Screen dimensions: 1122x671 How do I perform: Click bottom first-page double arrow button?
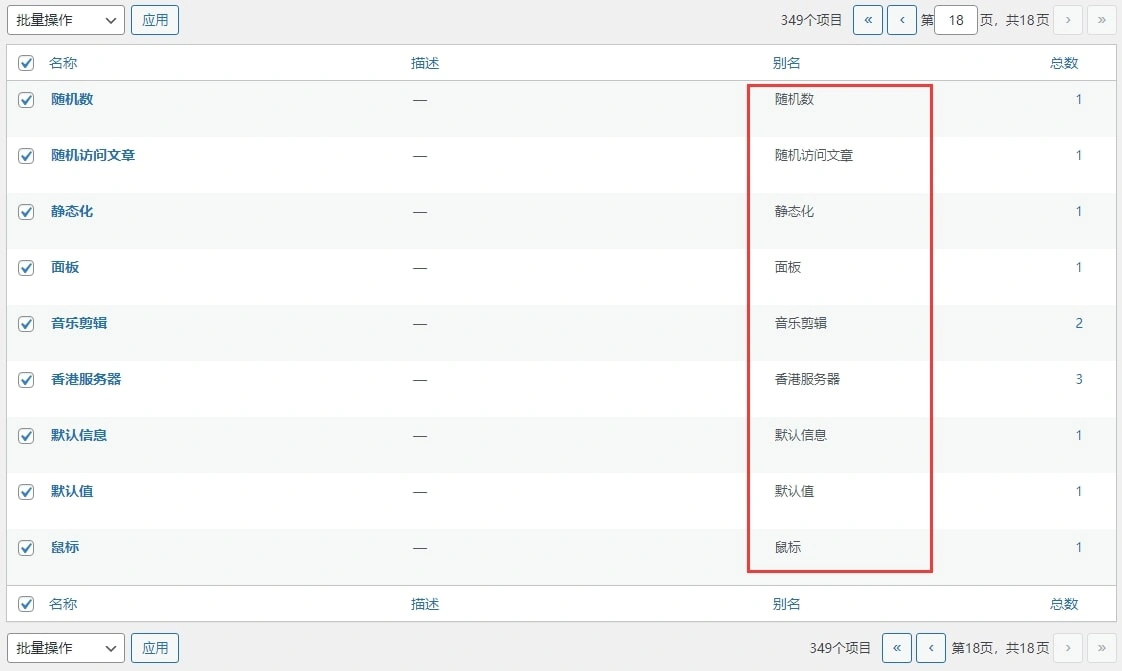coord(896,648)
